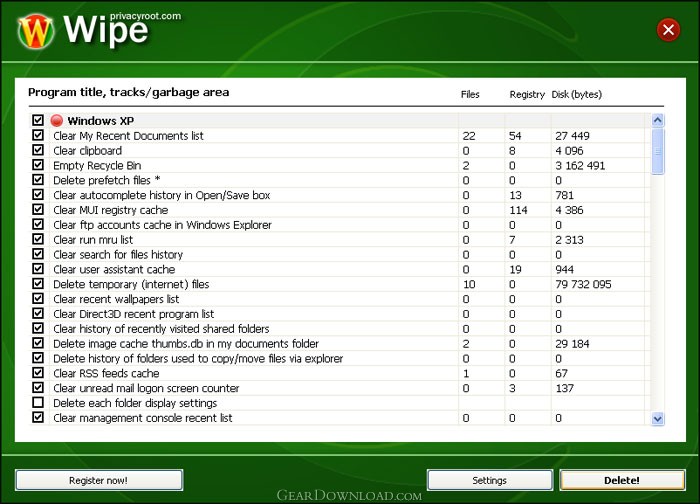Click the list scroll up arrow
Screen dimensions: 700x504
point(658,120)
